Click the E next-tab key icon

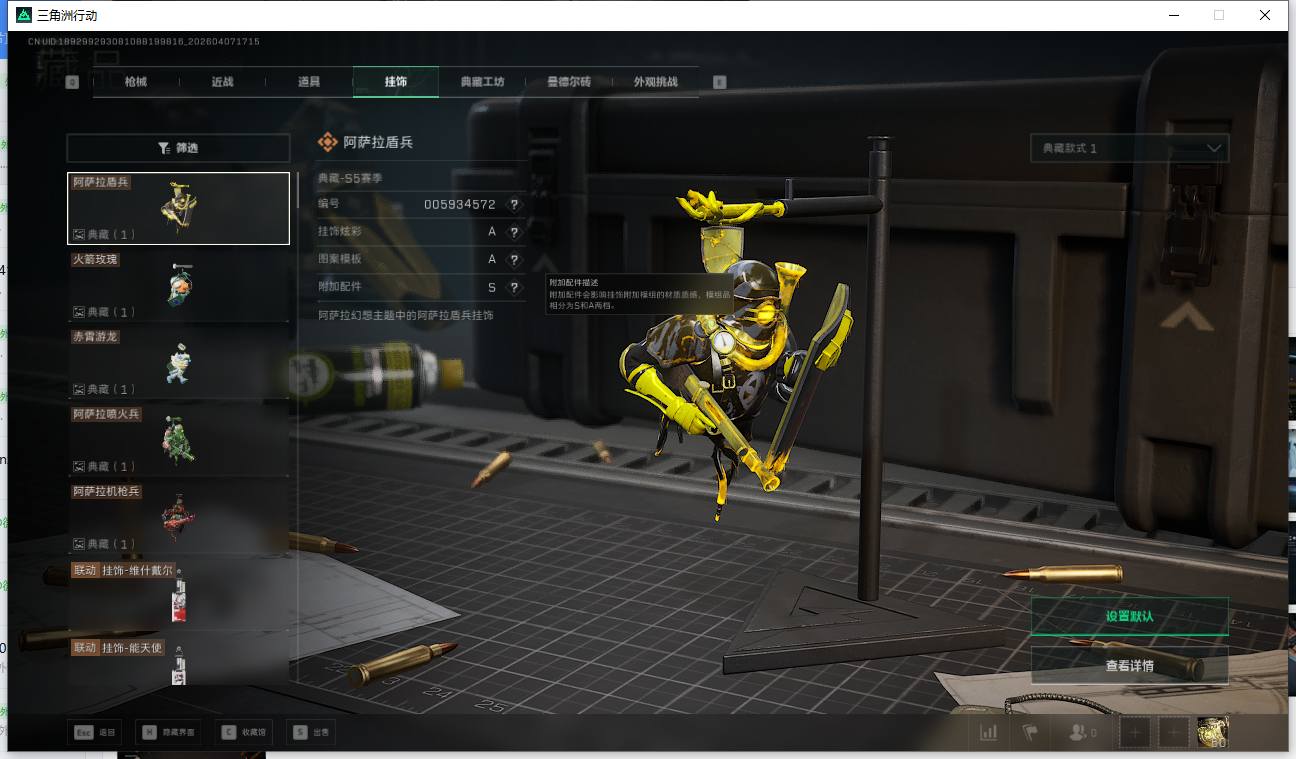(x=719, y=82)
